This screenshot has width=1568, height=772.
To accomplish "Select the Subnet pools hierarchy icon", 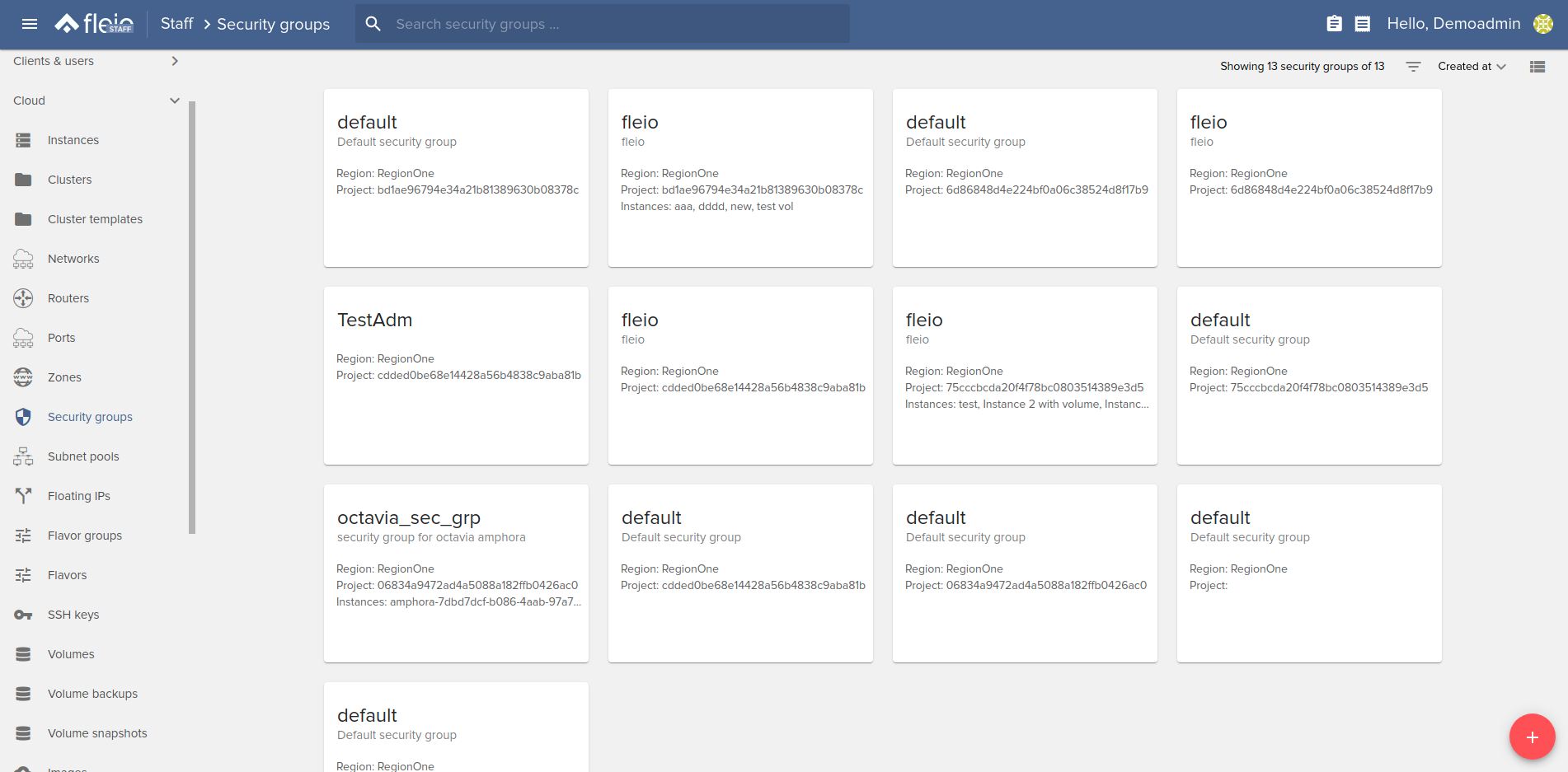I will (23, 456).
